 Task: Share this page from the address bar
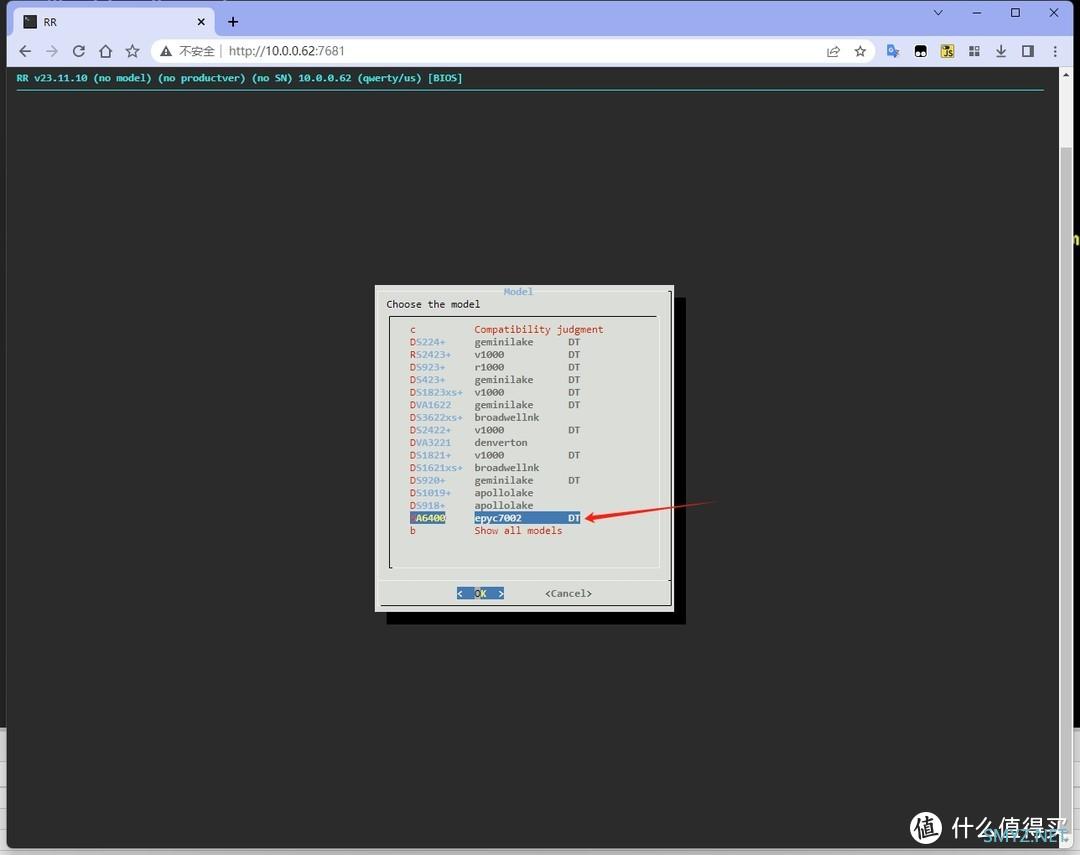pos(833,51)
